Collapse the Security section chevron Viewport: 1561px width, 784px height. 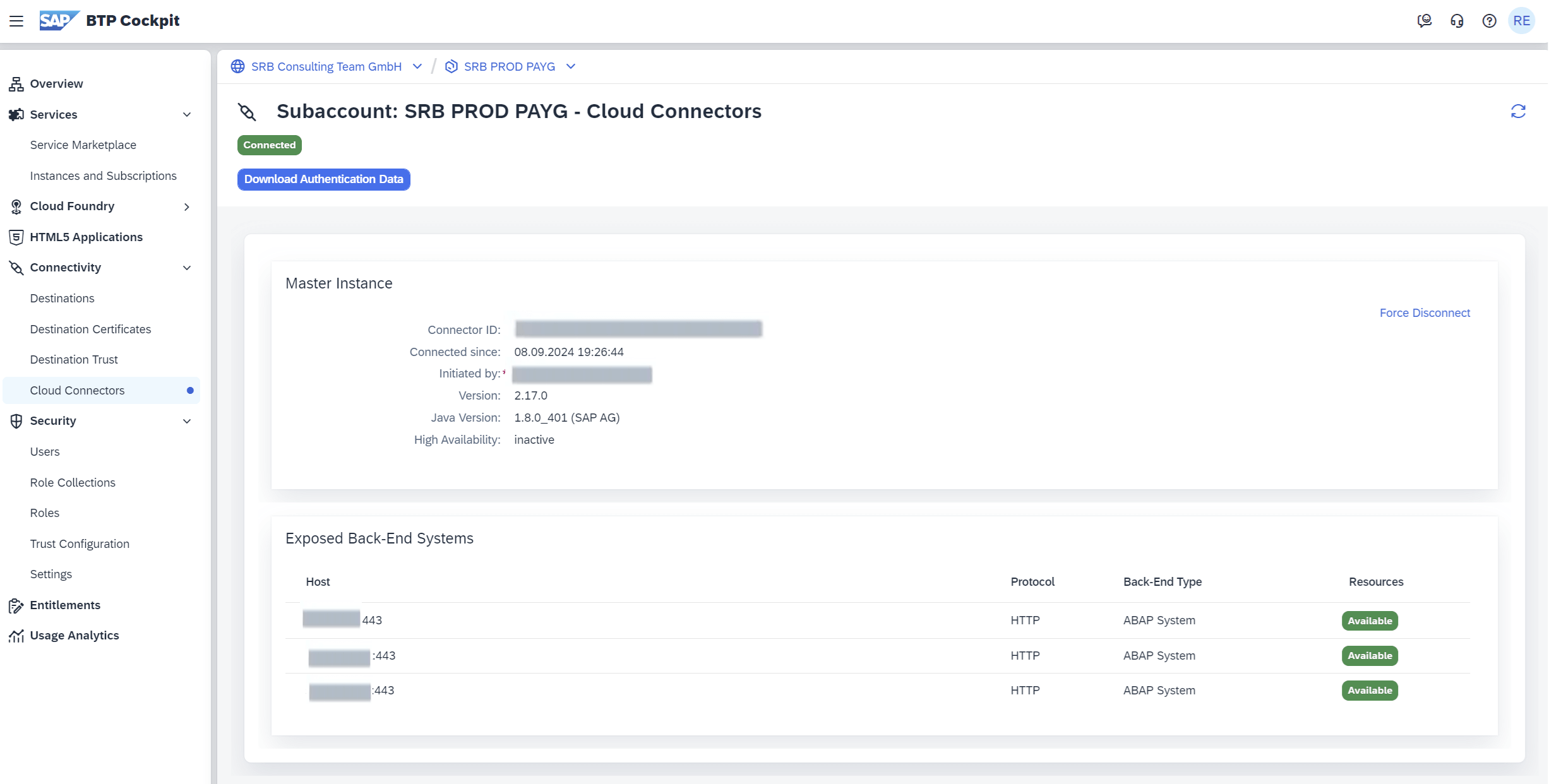click(x=187, y=421)
